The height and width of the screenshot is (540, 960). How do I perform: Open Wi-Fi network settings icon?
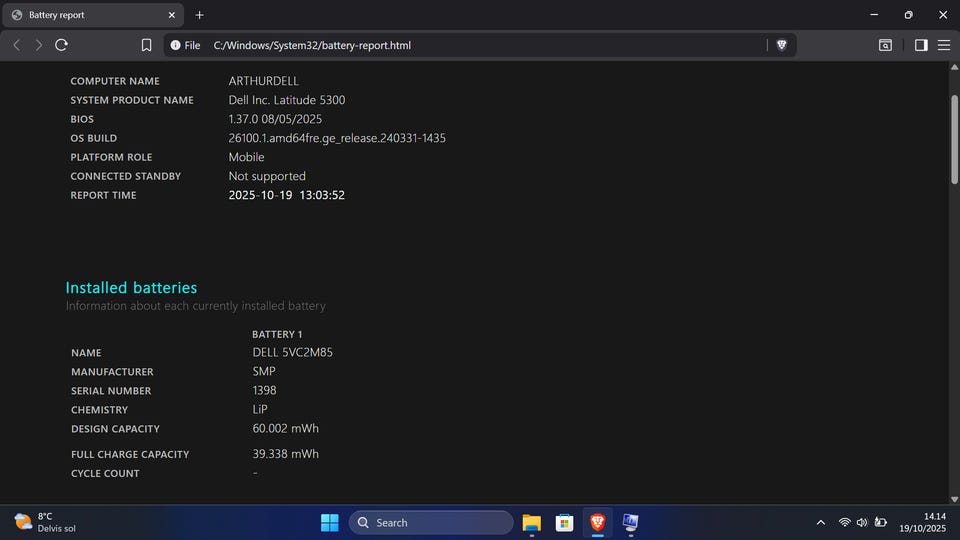click(844, 522)
